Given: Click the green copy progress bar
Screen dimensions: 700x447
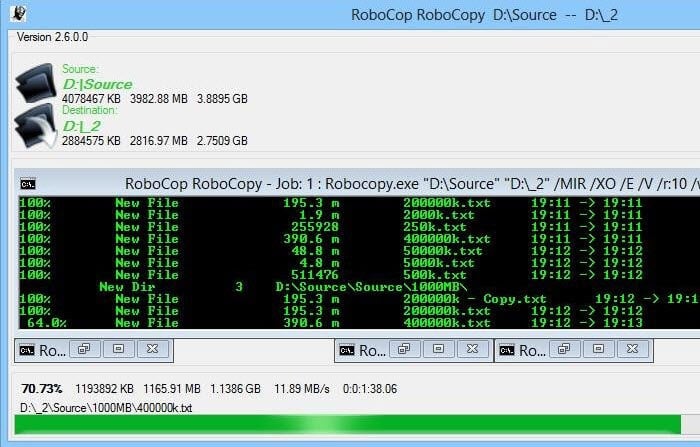Looking at the screenshot, I should point(357,424).
